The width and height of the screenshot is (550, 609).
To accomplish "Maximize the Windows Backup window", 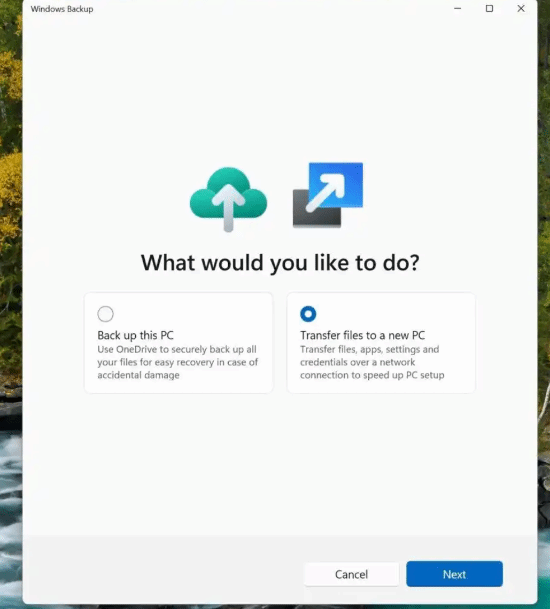I will pos(489,9).
